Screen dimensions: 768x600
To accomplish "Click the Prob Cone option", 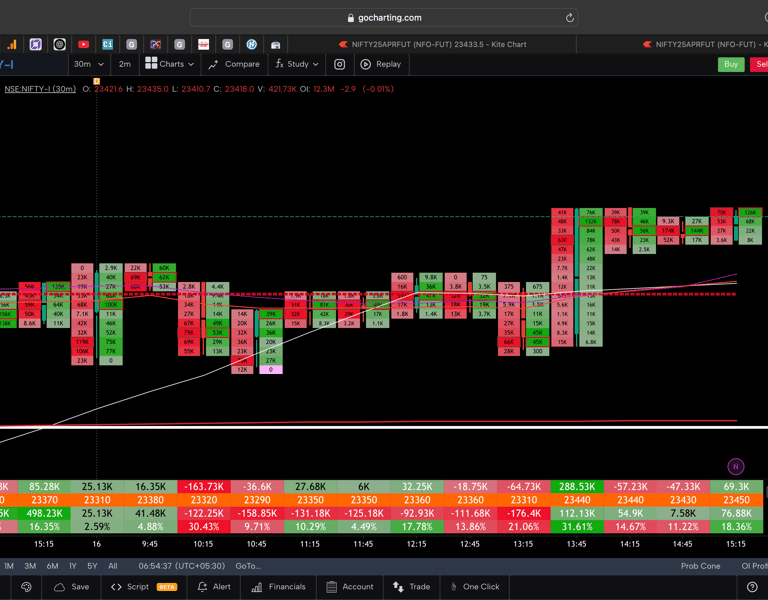I will pos(700,566).
